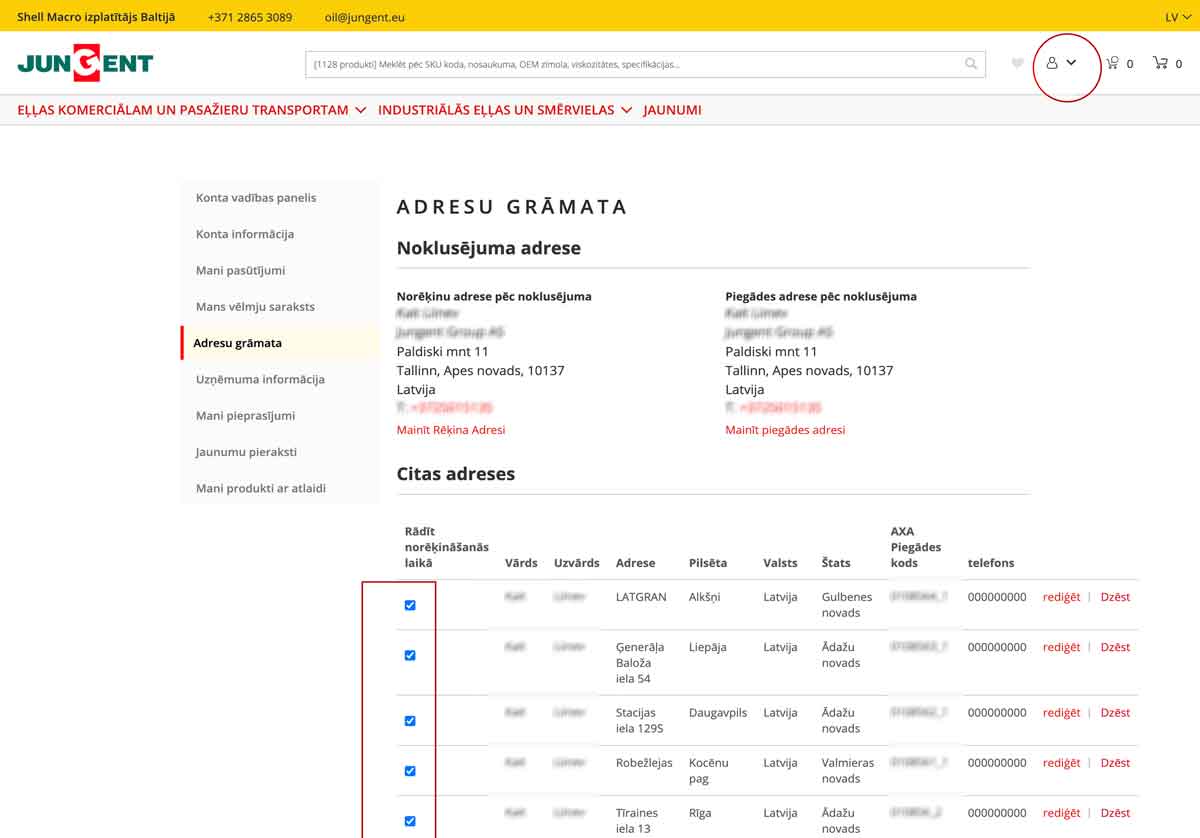Open the quote cart with bubble icon
Image resolution: width=1200 pixels, height=838 pixels.
[x=1112, y=63]
